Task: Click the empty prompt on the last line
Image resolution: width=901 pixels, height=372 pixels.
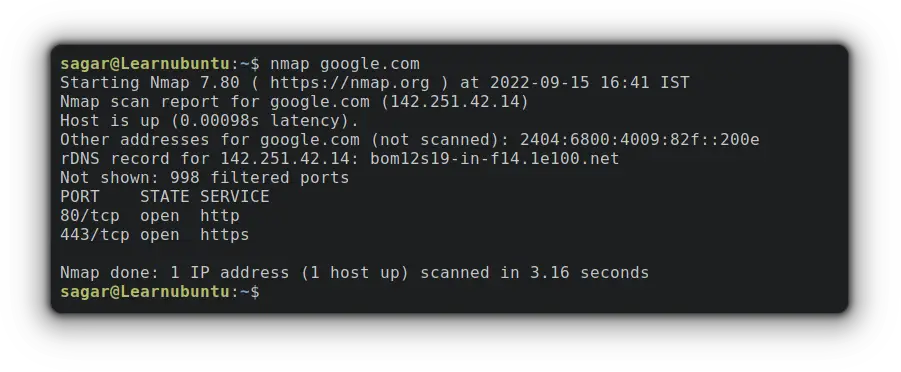Action: [x=160, y=292]
